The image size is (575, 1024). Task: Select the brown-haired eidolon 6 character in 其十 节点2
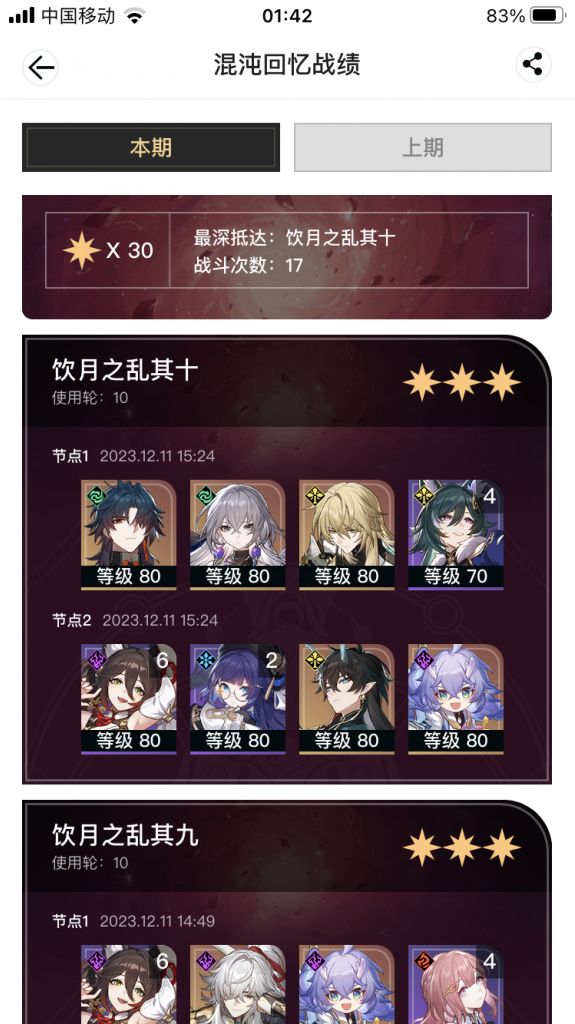pyautogui.click(x=129, y=699)
